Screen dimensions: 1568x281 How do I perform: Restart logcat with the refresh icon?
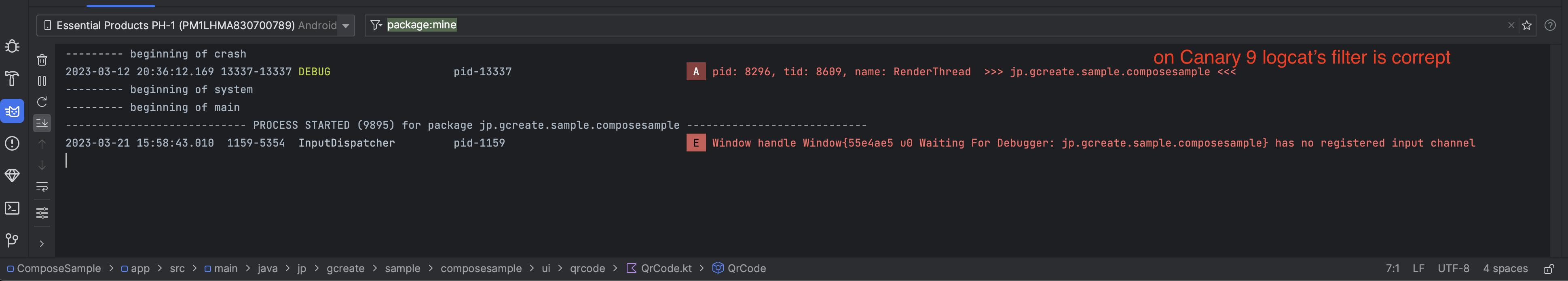pos(42,102)
